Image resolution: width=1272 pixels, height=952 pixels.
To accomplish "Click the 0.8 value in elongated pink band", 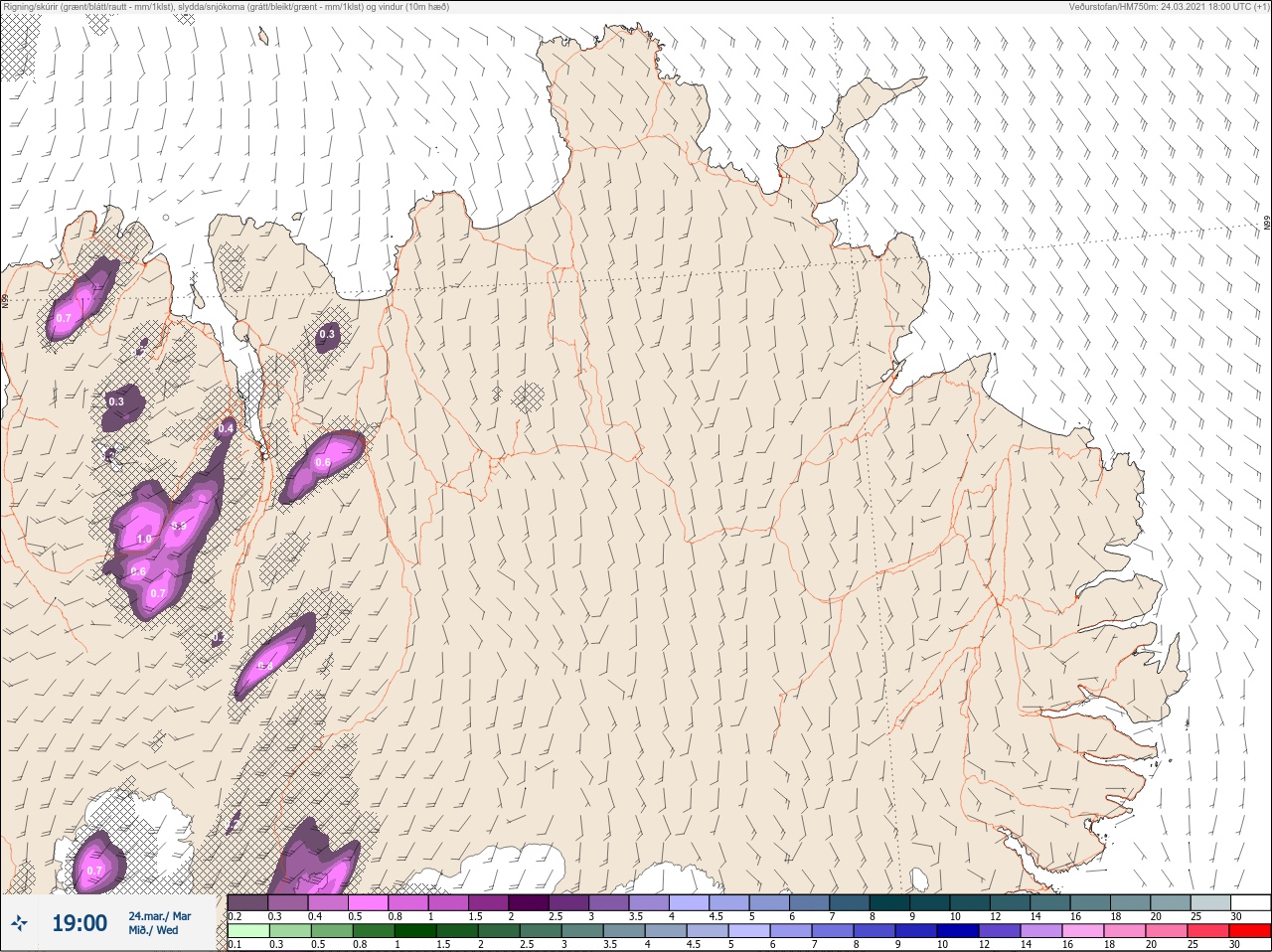I will pyautogui.click(x=265, y=665).
